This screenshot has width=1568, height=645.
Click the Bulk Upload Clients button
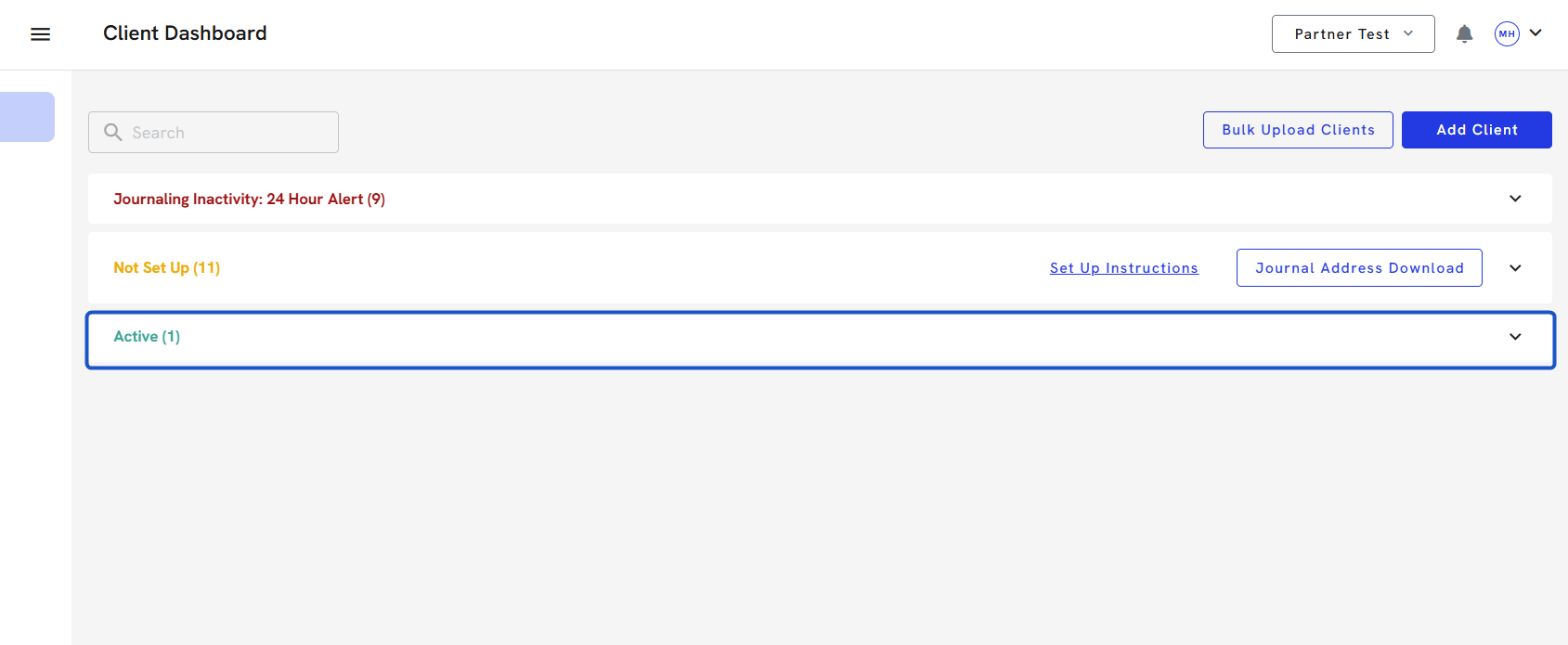[1298, 130]
